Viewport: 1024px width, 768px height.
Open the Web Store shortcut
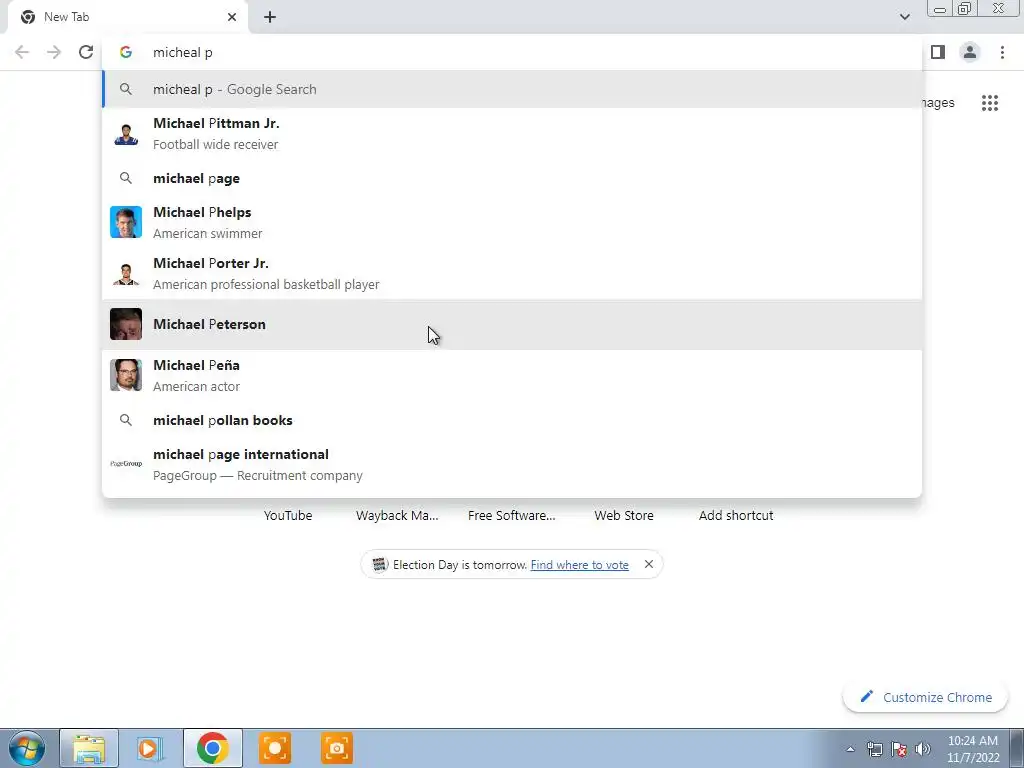tap(624, 515)
